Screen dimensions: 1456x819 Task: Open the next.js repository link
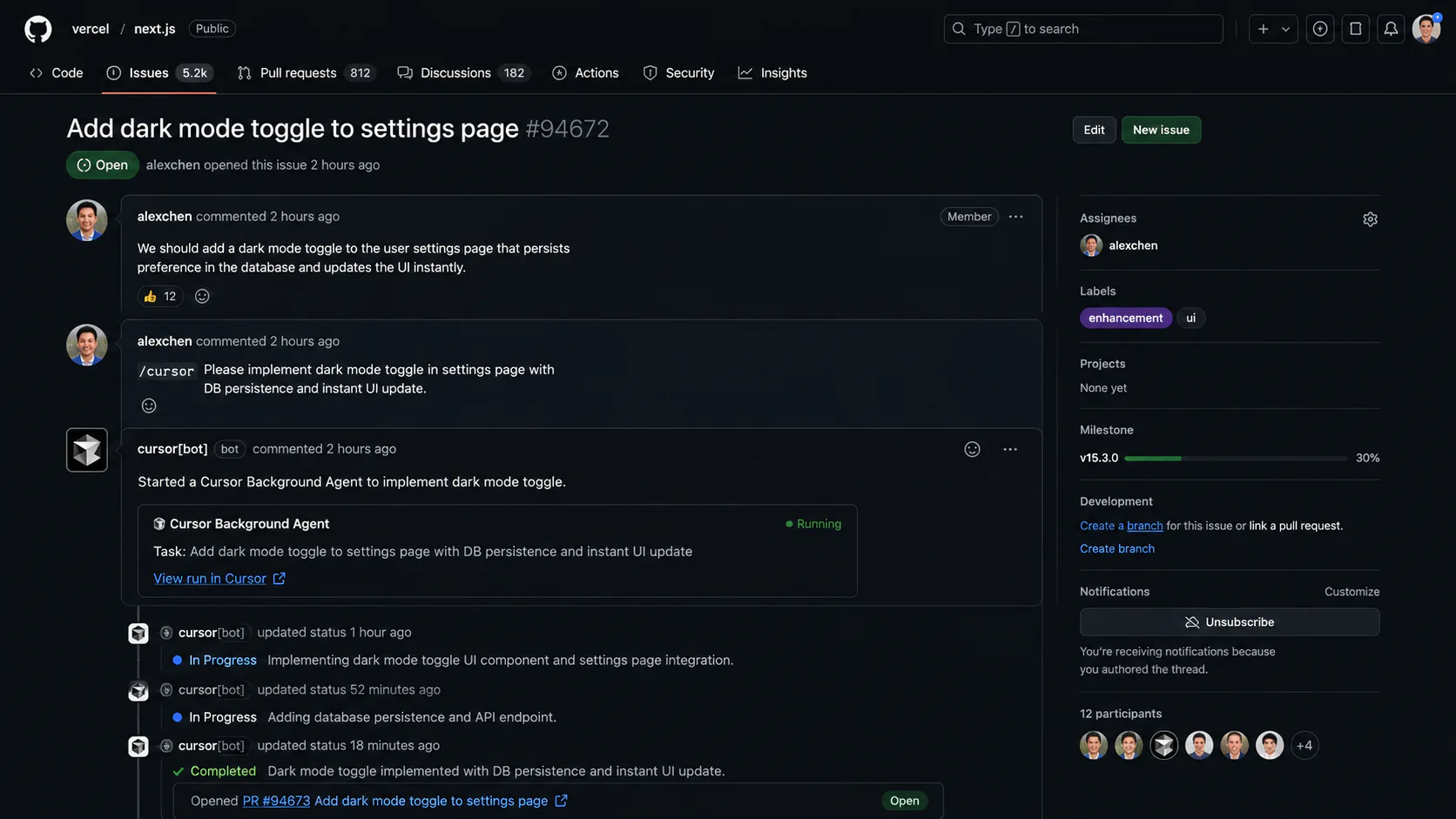point(155,29)
